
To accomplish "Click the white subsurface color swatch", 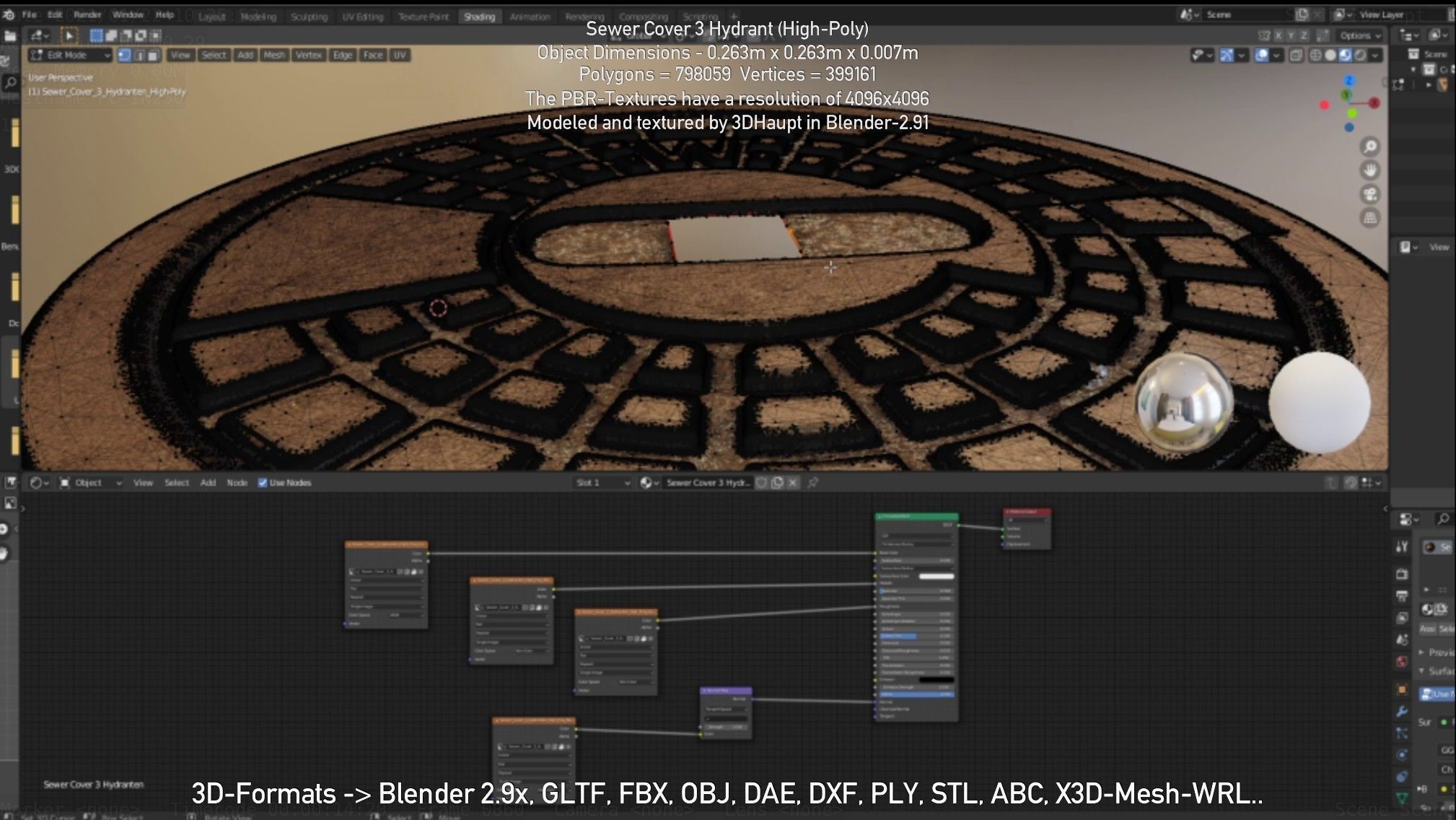I will click(x=936, y=576).
